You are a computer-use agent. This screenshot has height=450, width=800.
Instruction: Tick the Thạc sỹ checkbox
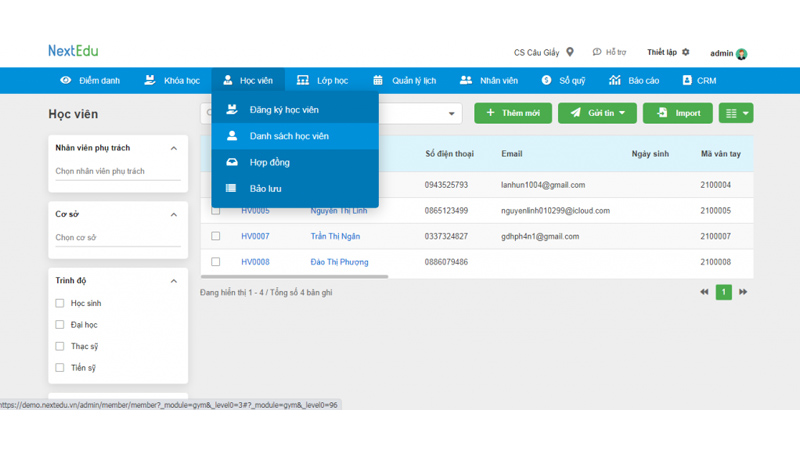[x=60, y=346]
